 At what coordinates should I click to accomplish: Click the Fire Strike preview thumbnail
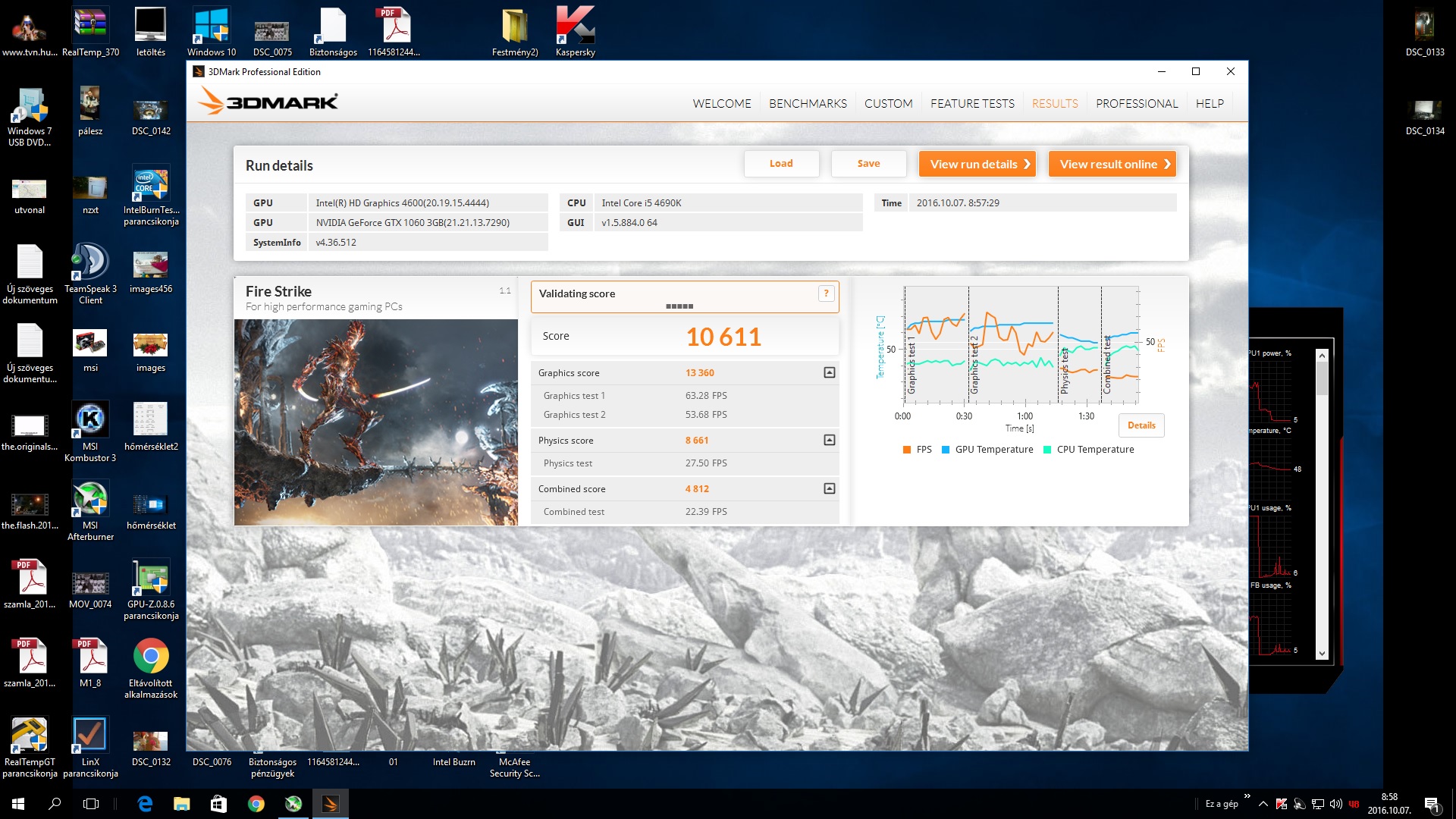pyautogui.click(x=376, y=422)
